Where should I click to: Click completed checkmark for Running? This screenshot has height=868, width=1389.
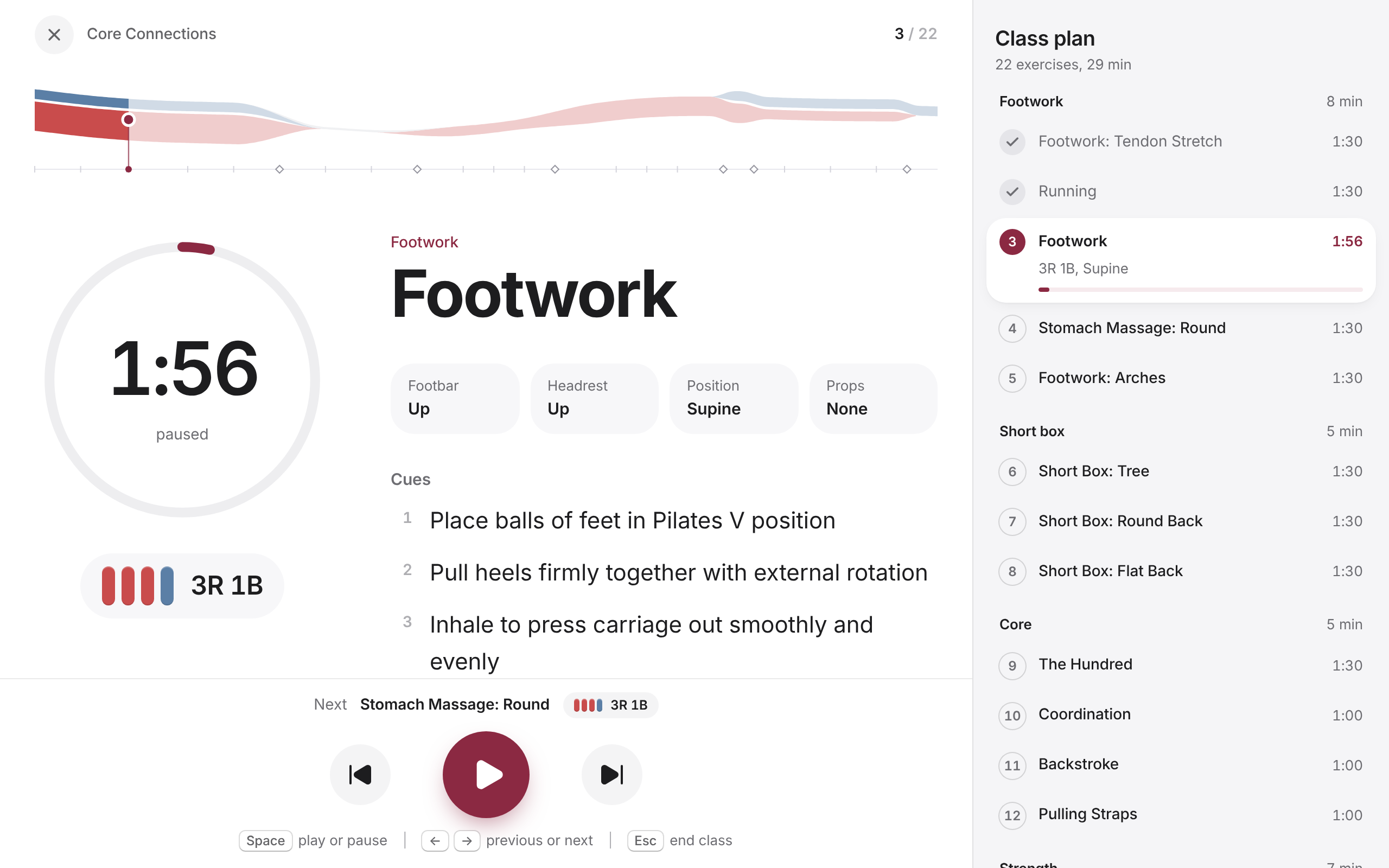(x=1012, y=192)
